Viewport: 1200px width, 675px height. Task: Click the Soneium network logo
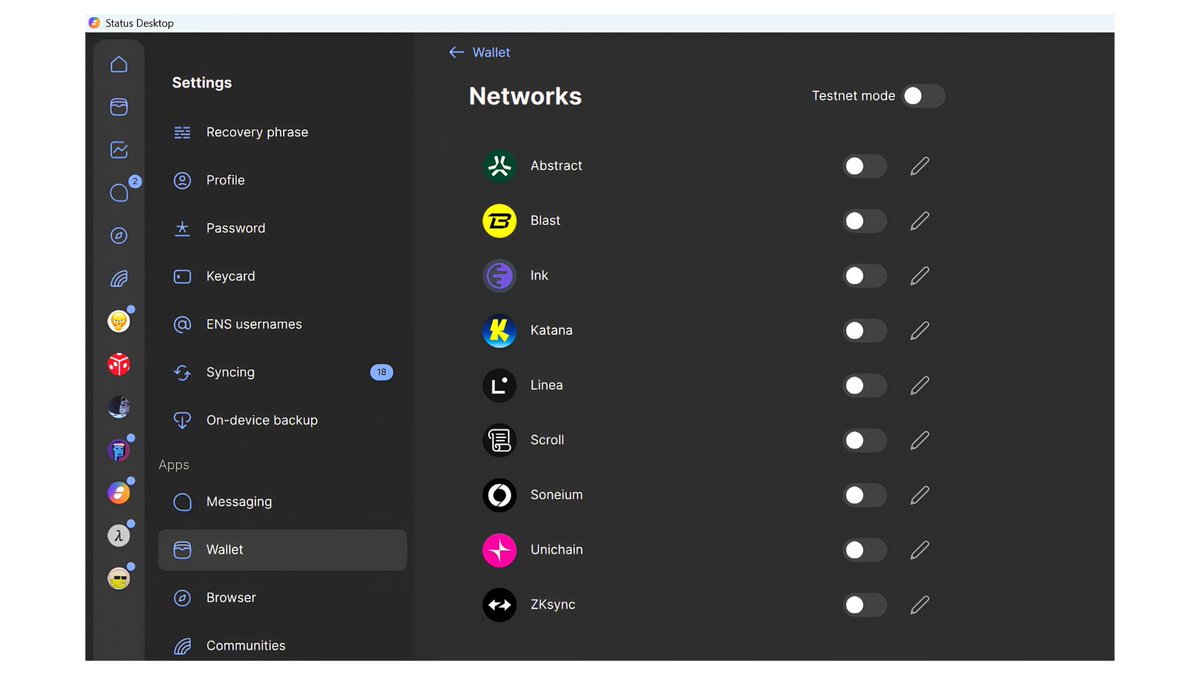coord(500,495)
